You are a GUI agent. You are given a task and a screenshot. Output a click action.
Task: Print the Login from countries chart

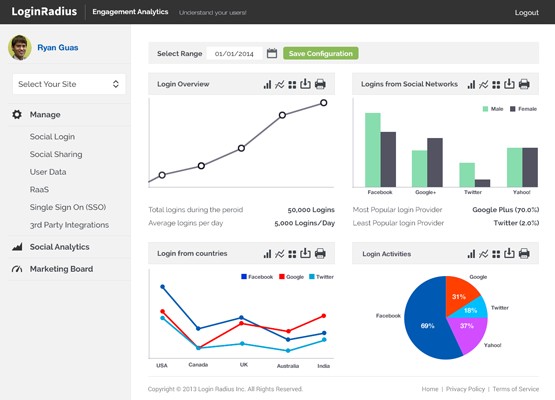click(320, 253)
